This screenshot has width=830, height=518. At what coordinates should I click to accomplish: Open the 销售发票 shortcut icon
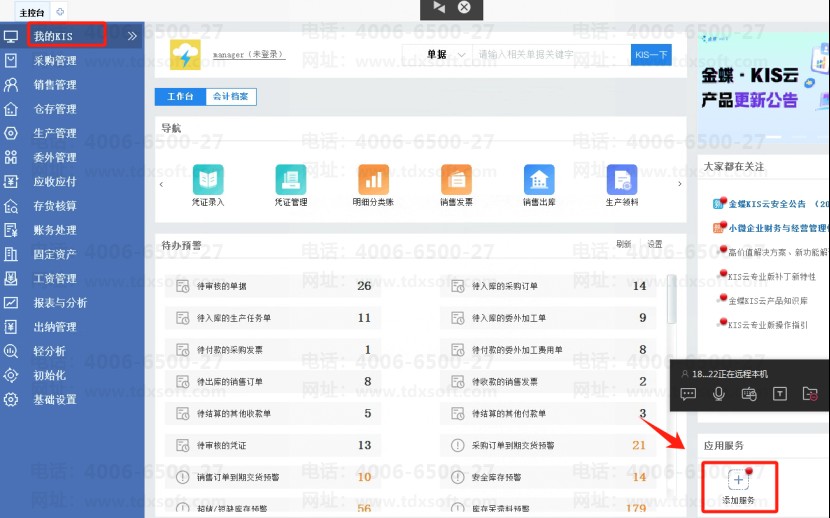pos(457,180)
